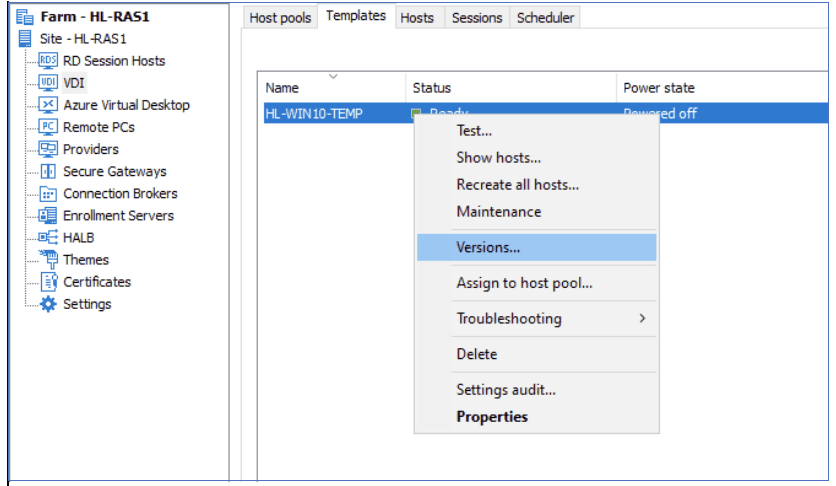Choose Assign to host pool... entry
Viewport: 836px width, 486px height.
[536, 283]
